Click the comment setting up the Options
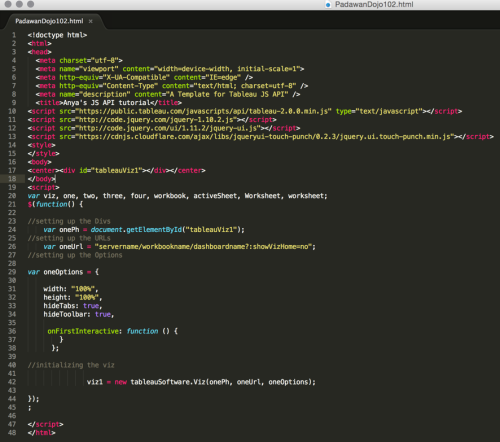This screenshot has width=500, height=442. coord(75,255)
